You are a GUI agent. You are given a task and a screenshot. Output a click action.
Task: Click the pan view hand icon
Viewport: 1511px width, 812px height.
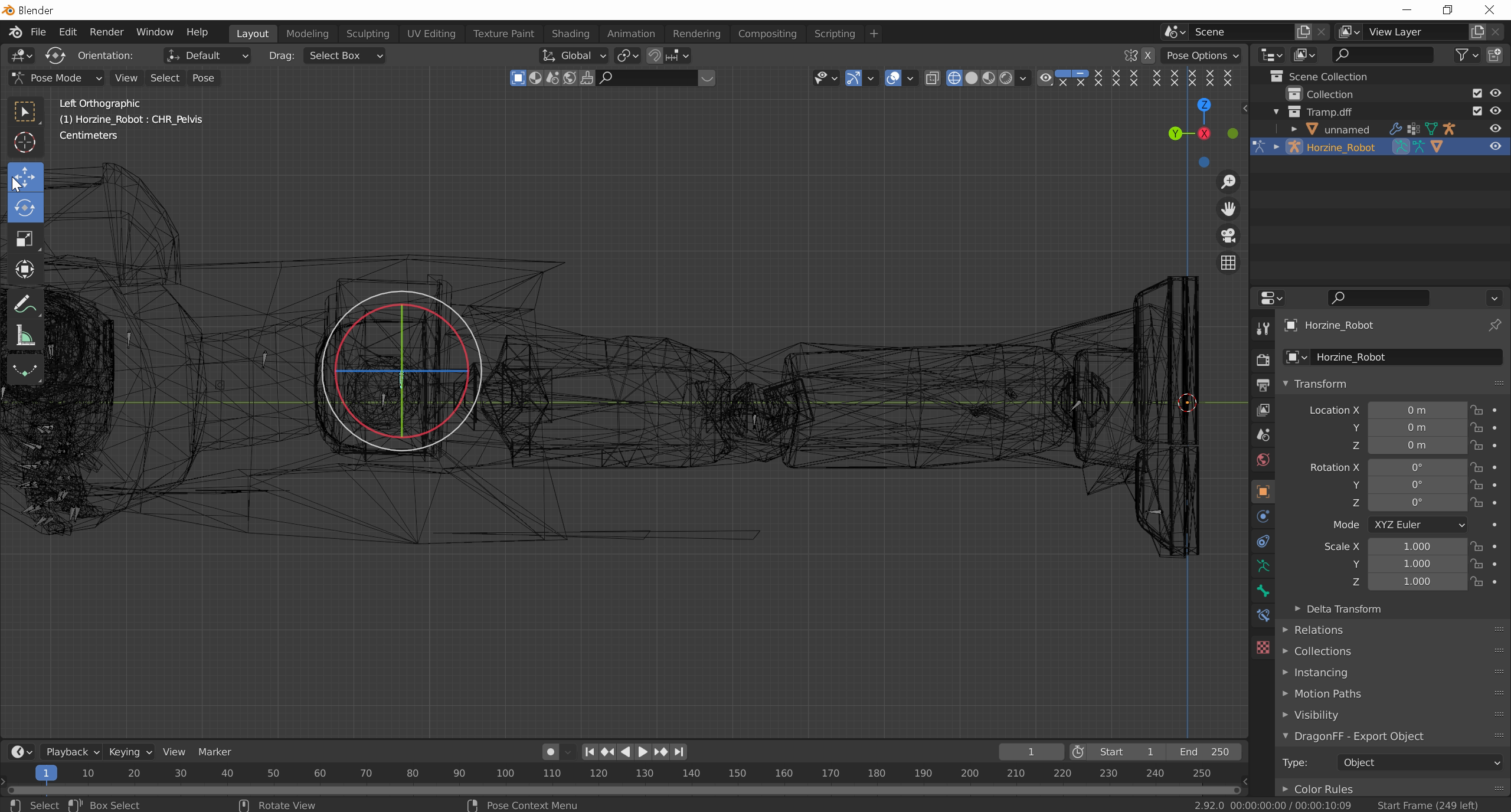tap(1228, 208)
